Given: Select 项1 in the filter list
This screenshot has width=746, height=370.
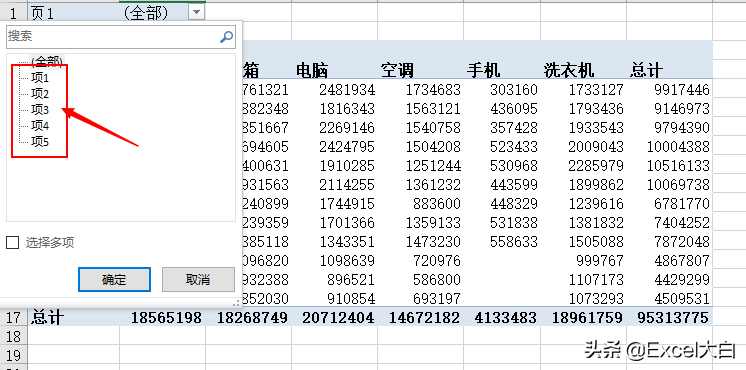Looking at the screenshot, I should (40, 78).
